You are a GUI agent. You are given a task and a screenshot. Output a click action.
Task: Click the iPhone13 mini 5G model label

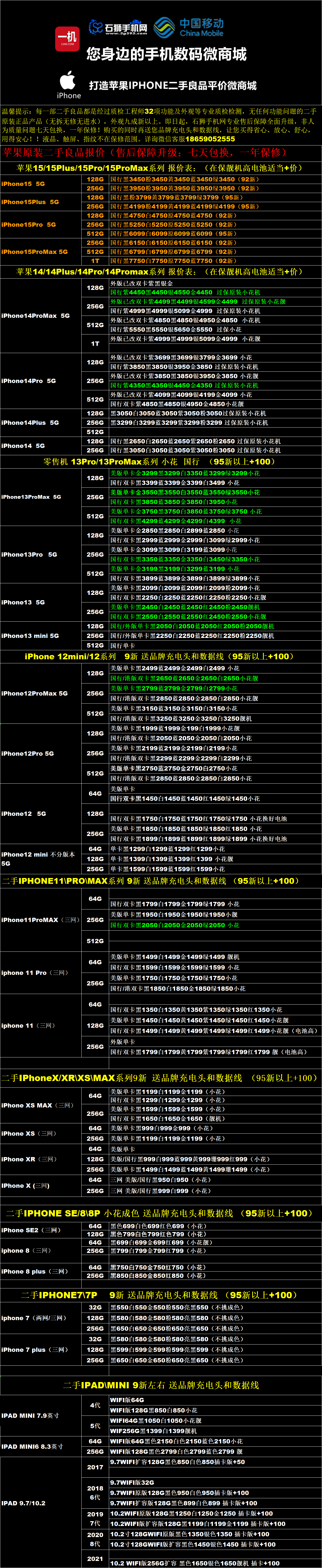30,635
